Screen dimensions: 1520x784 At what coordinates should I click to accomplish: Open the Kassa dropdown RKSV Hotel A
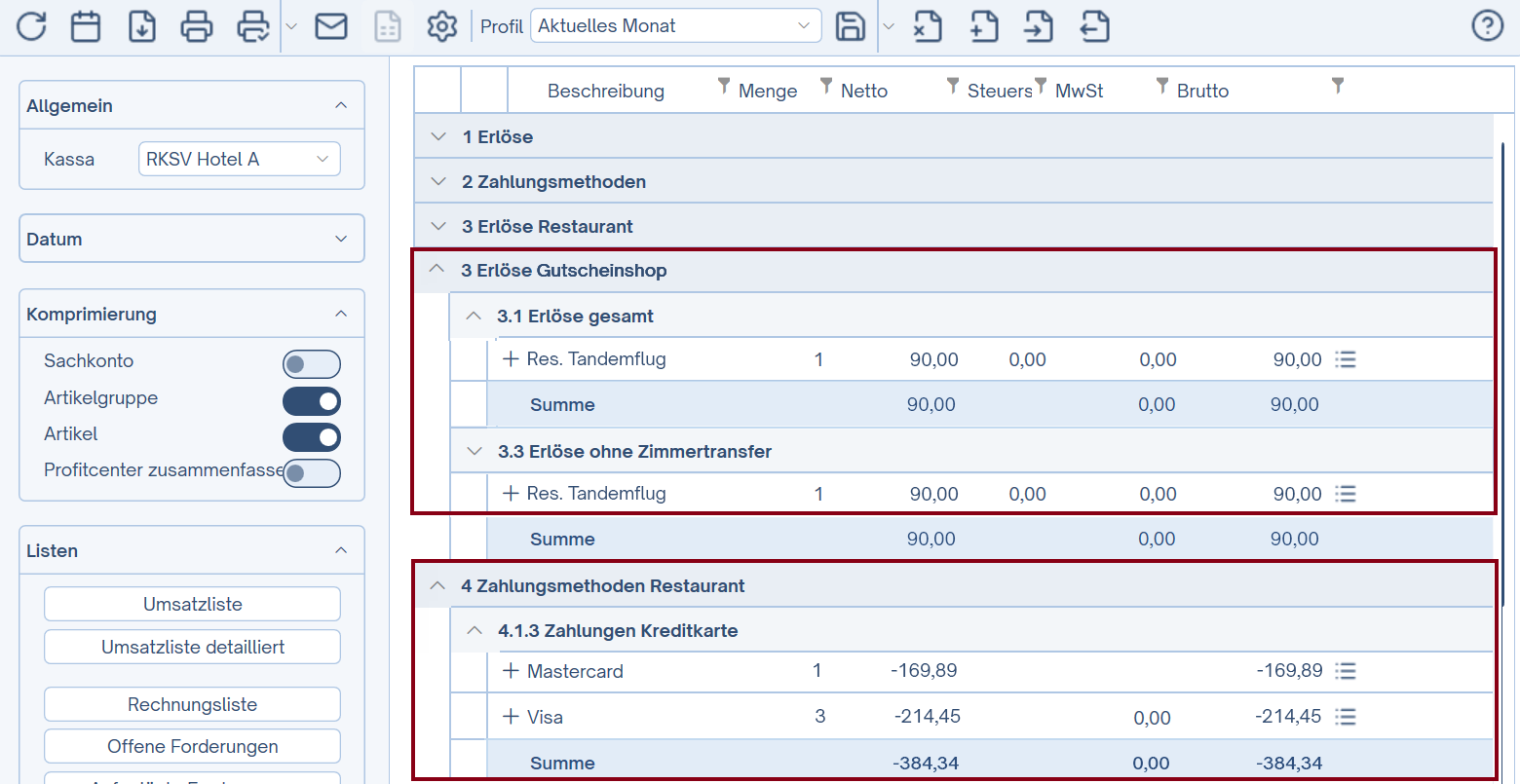239,159
